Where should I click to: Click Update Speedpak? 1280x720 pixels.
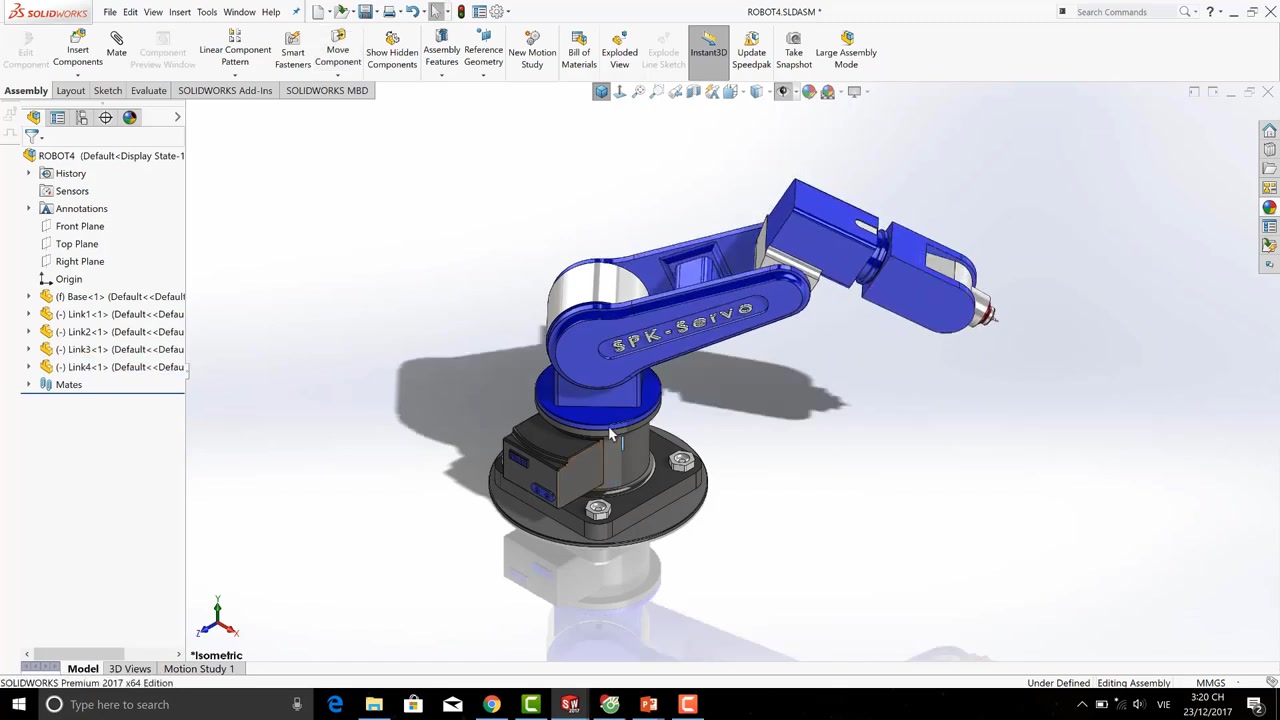click(751, 51)
